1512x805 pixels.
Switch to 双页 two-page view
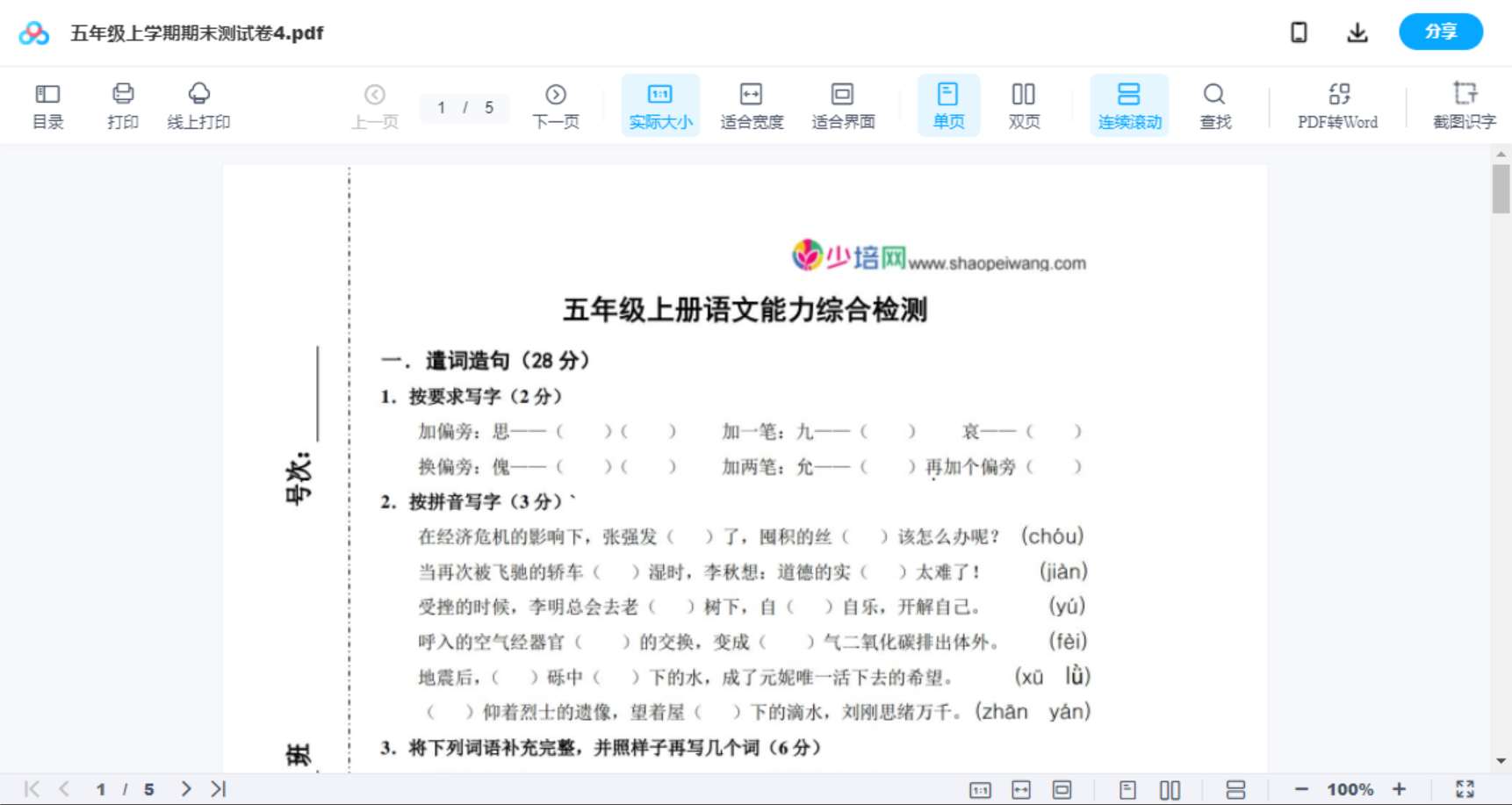point(1023,104)
